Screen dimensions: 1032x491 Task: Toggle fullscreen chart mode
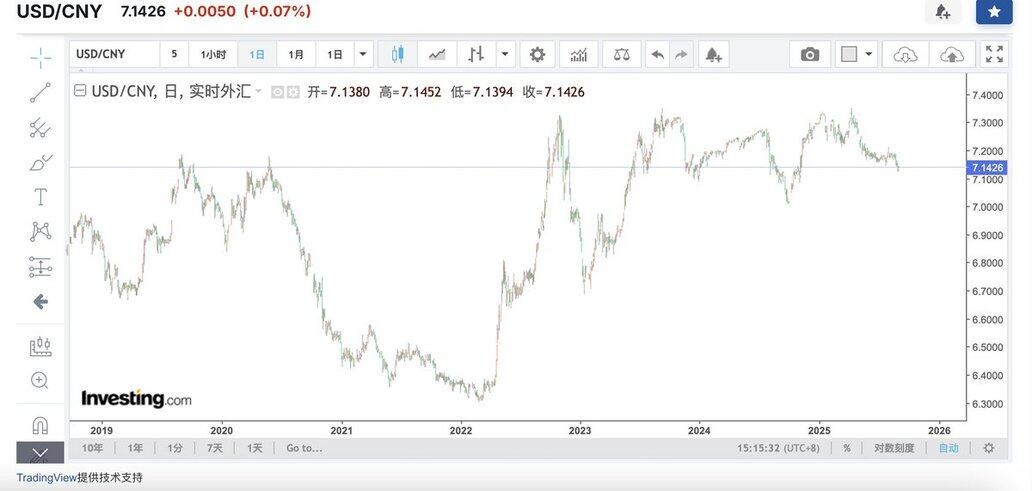point(994,54)
